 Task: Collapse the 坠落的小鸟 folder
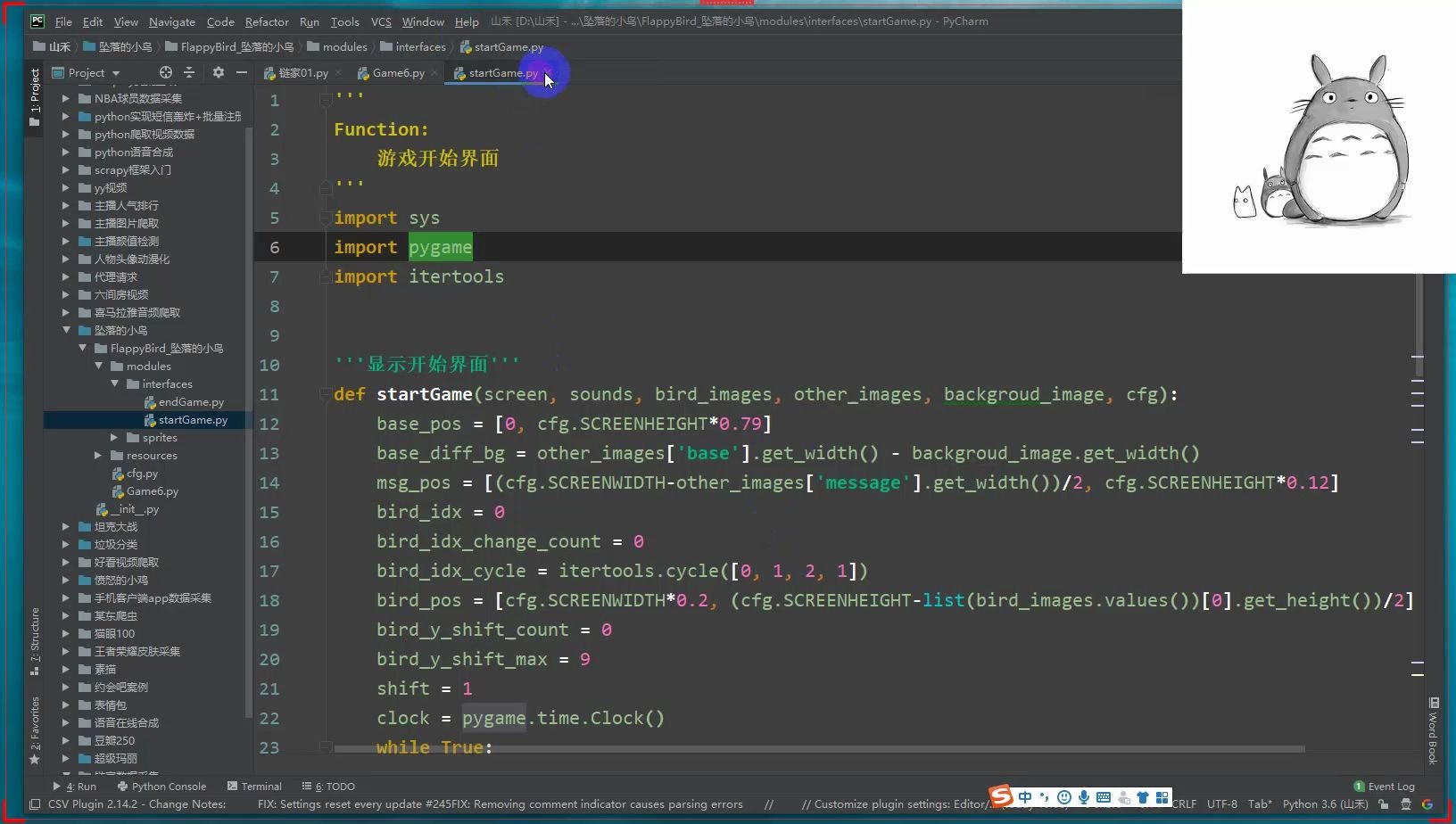click(66, 330)
